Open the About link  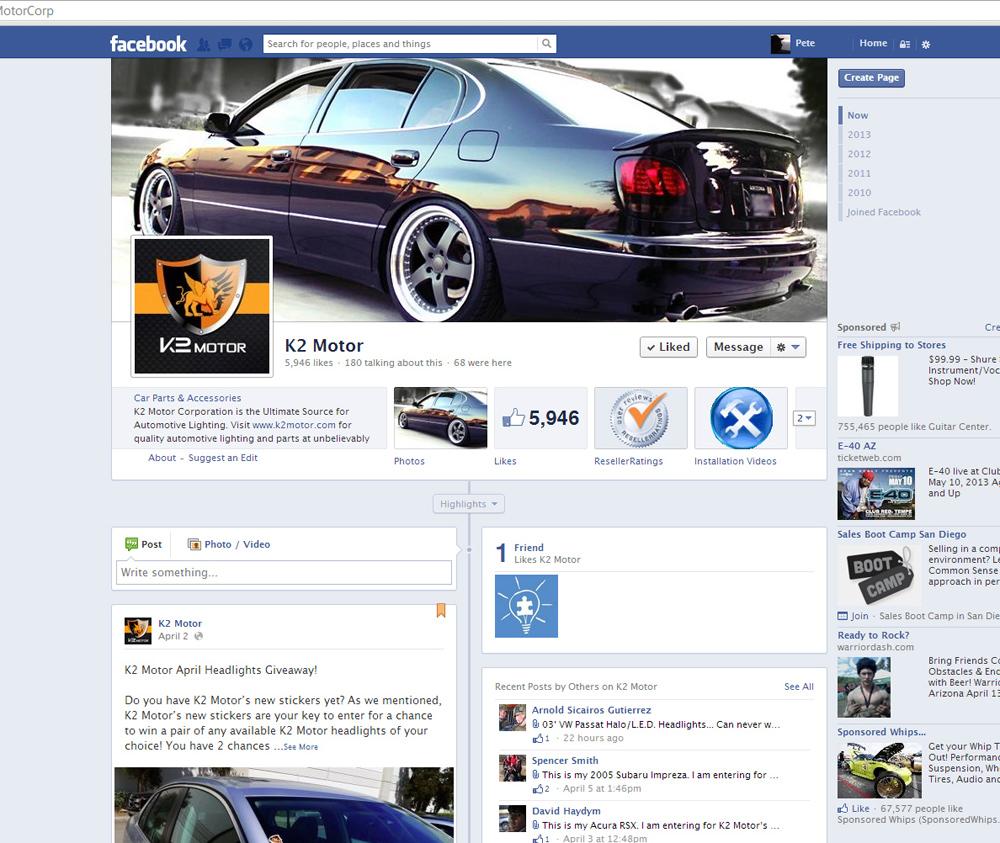162,458
